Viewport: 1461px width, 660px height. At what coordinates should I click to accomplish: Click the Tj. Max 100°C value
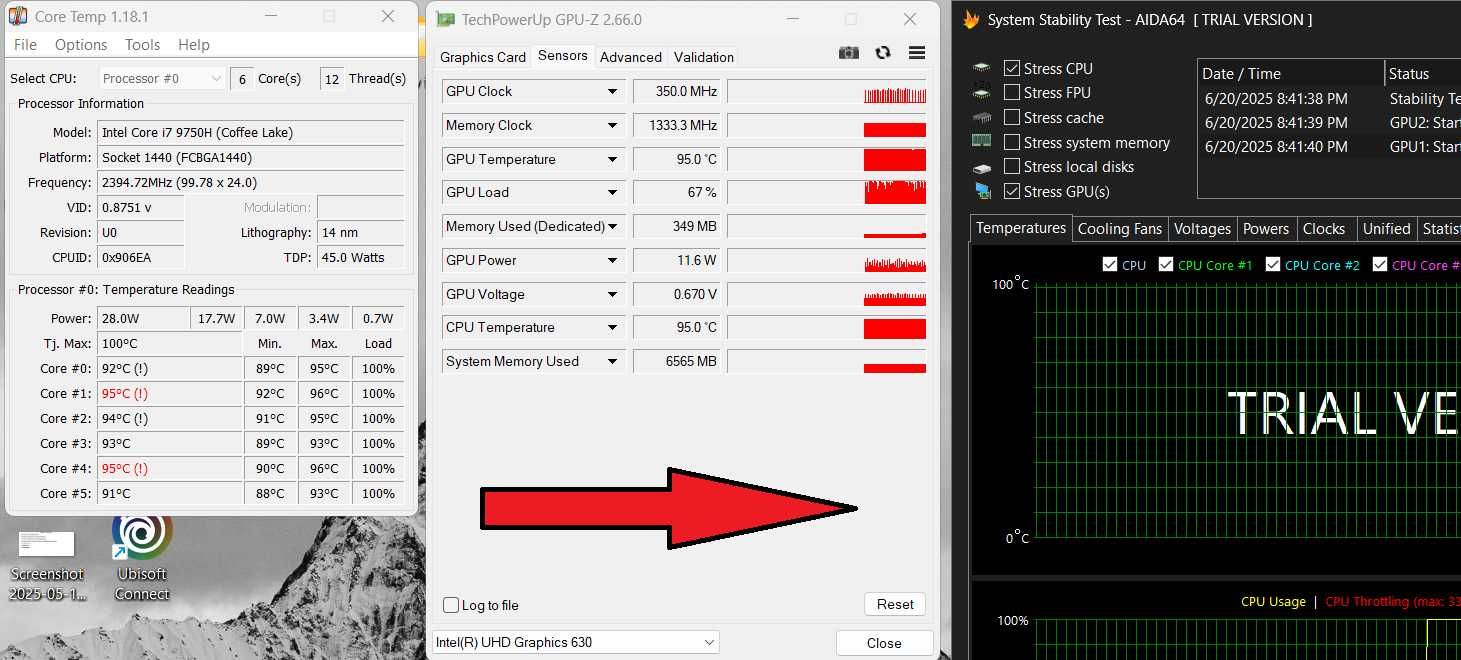[170, 343]
